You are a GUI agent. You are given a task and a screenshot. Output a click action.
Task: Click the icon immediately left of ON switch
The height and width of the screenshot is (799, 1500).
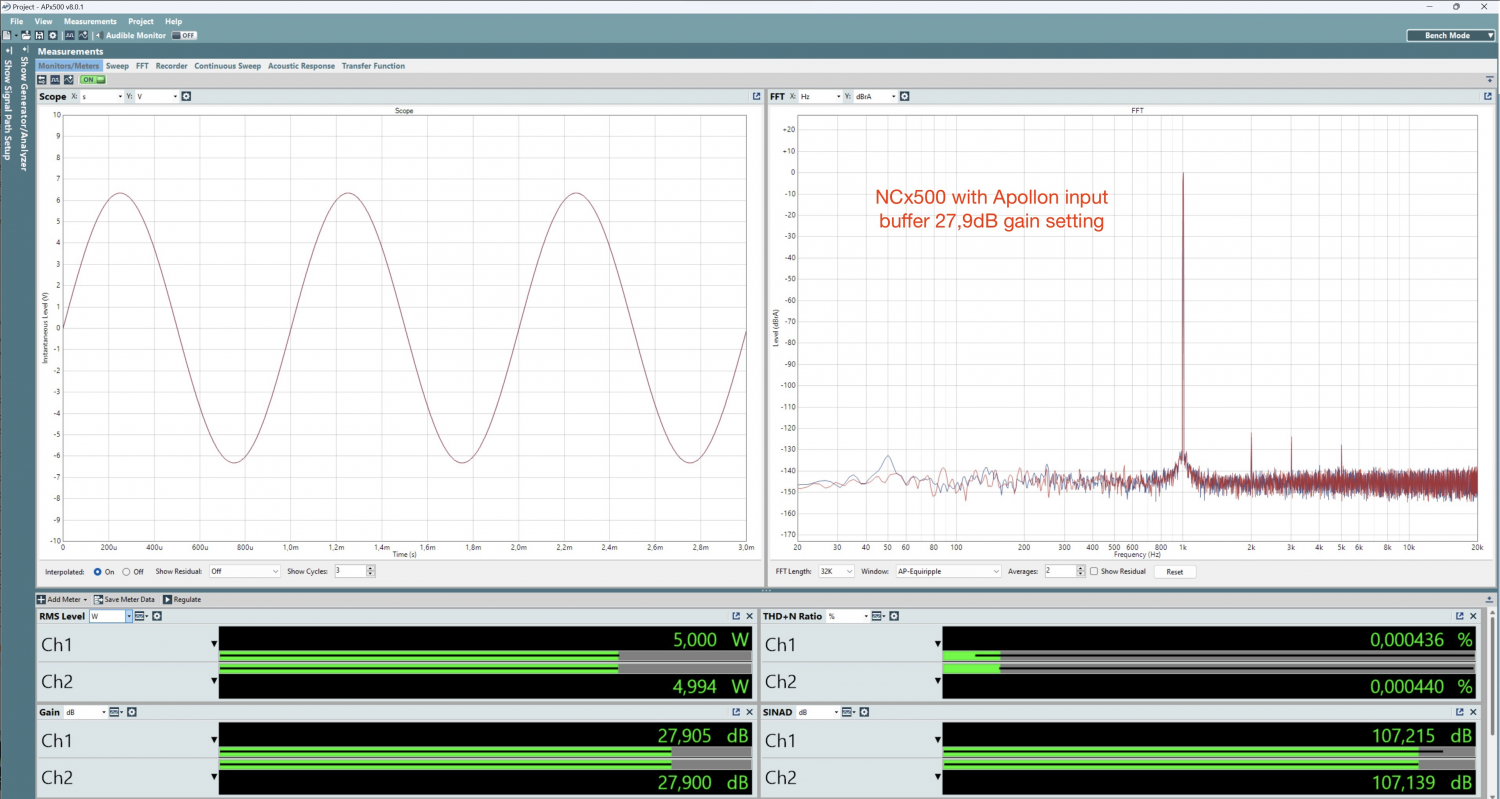click(68, 80)
